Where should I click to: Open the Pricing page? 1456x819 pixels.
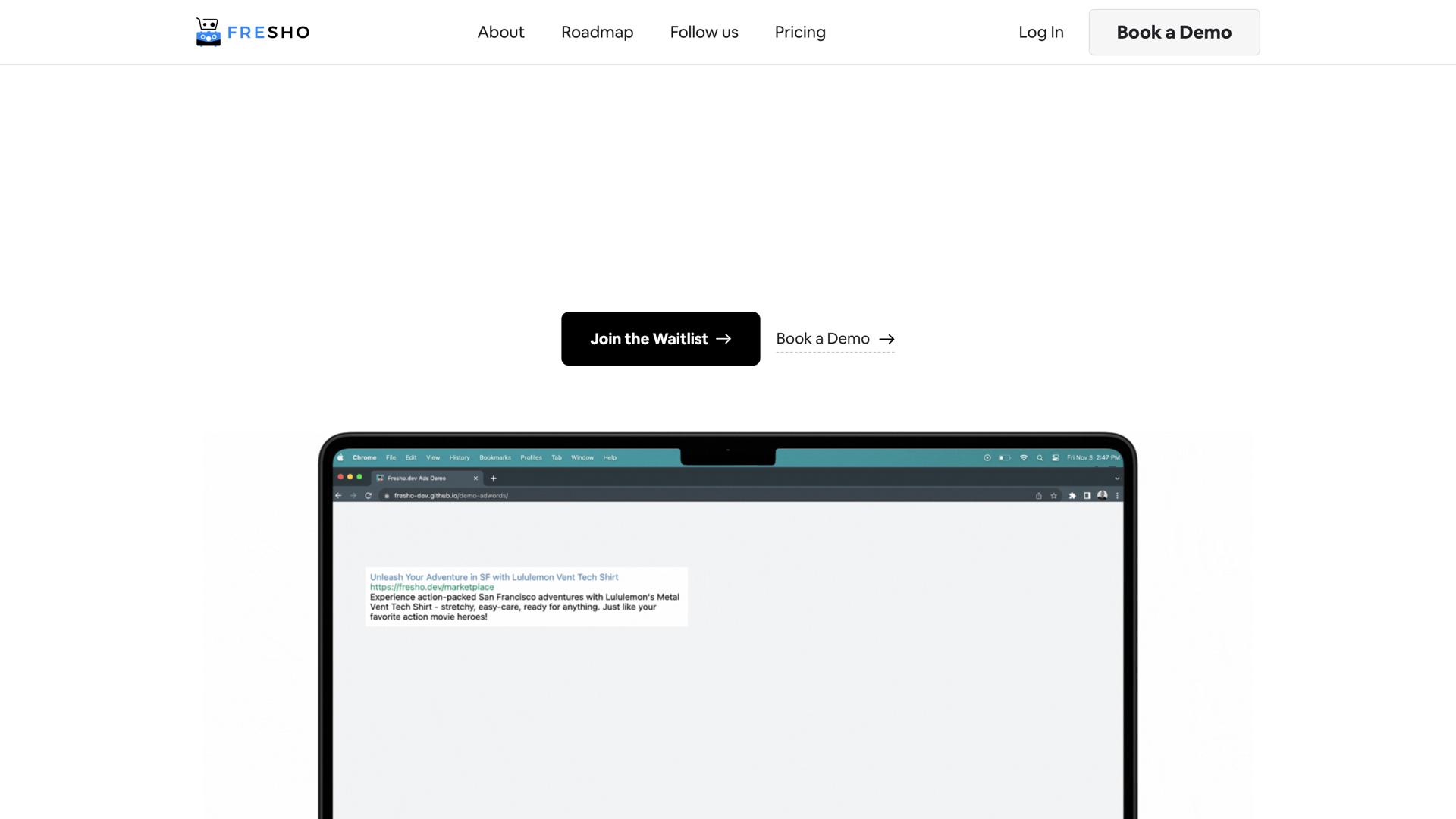click(800, 32)
